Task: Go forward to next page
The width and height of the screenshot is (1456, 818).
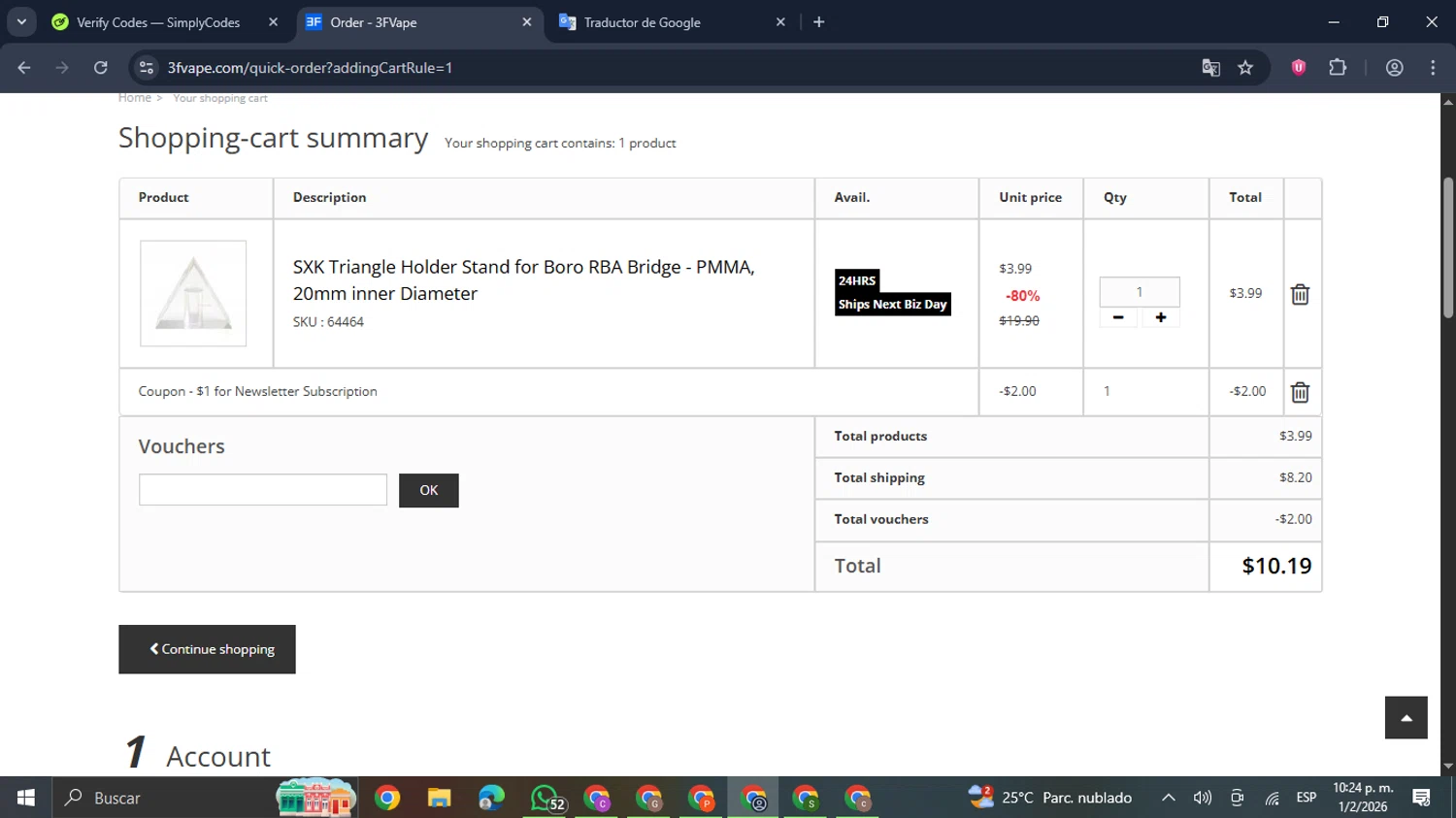Action: (62, 68)
